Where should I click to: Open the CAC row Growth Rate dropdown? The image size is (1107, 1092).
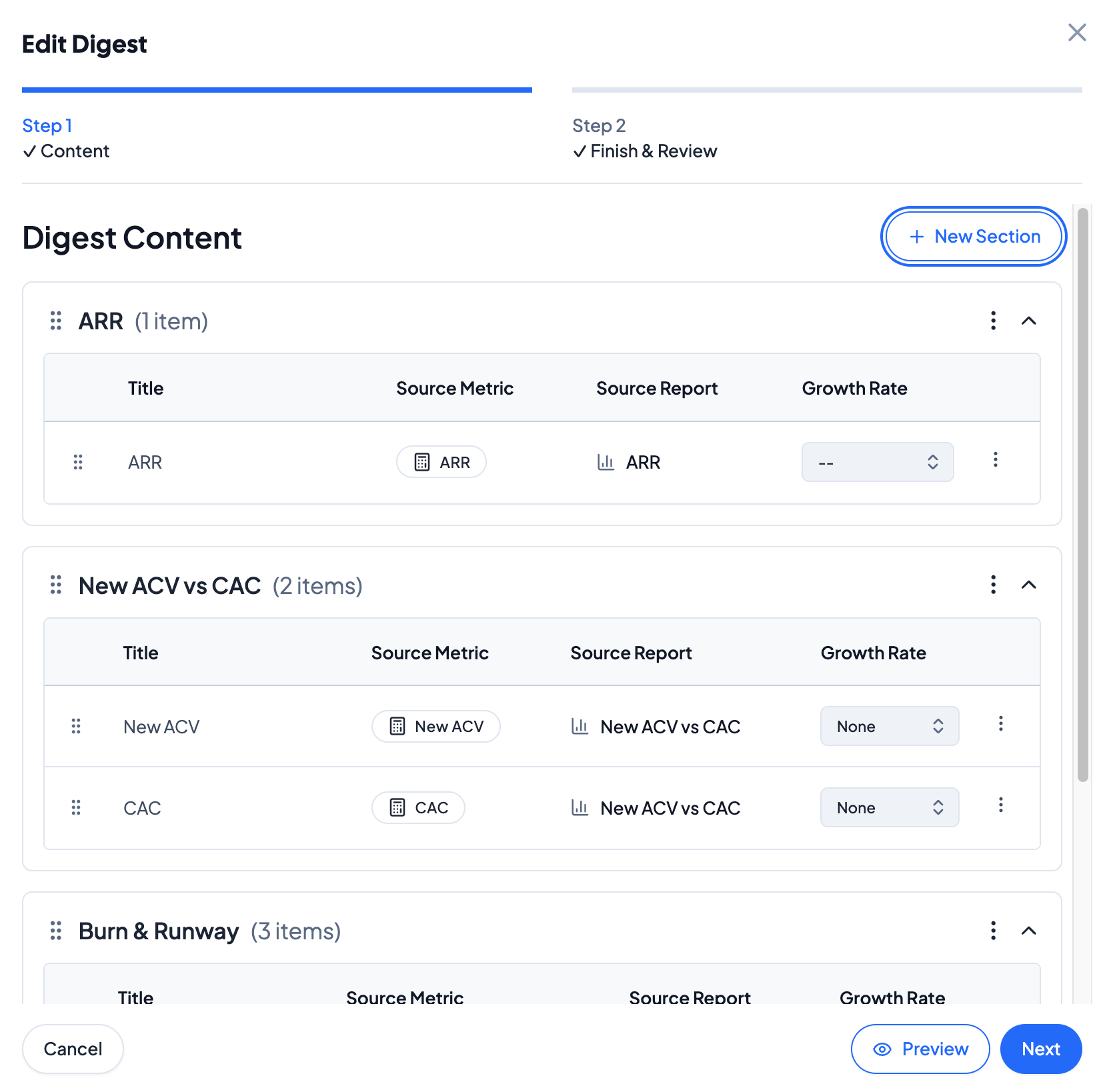pos(889,807)
